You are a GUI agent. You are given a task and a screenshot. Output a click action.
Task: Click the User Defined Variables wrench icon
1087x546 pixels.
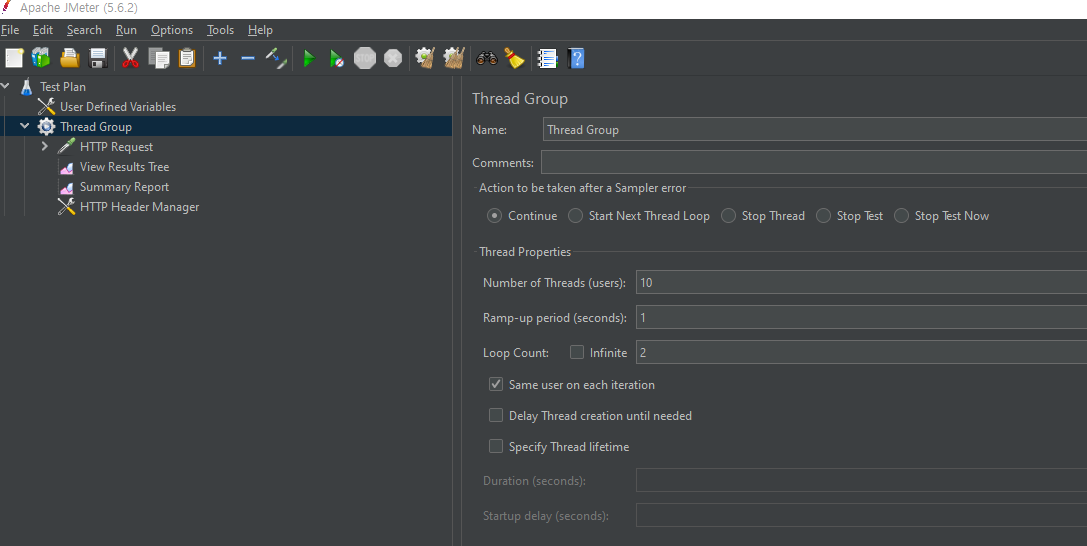pos(46,107)
